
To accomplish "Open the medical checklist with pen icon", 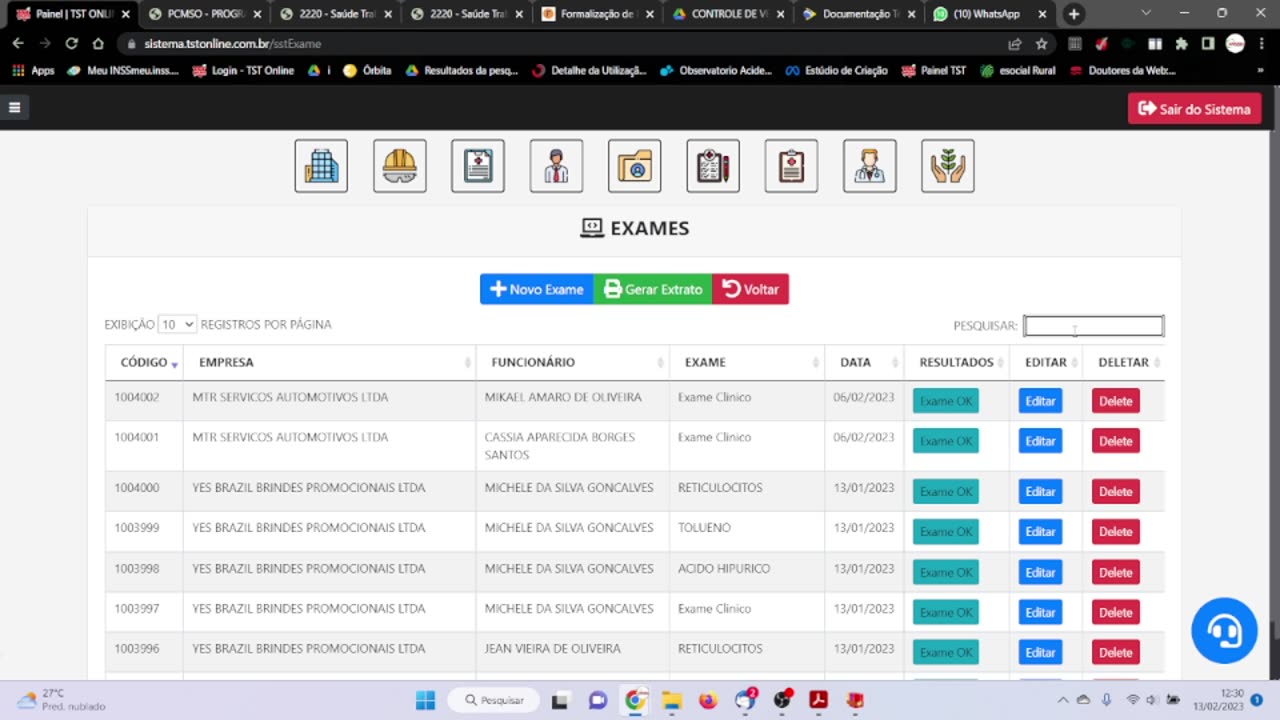I will [713, 166].
